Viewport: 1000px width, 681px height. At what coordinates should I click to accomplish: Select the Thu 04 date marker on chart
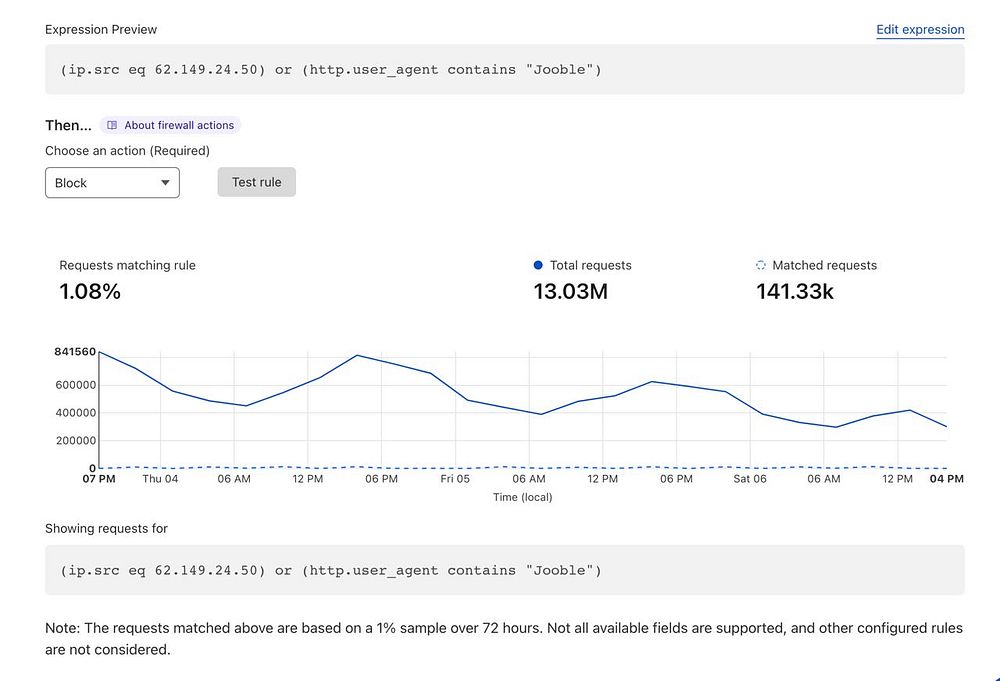(160, 479)
